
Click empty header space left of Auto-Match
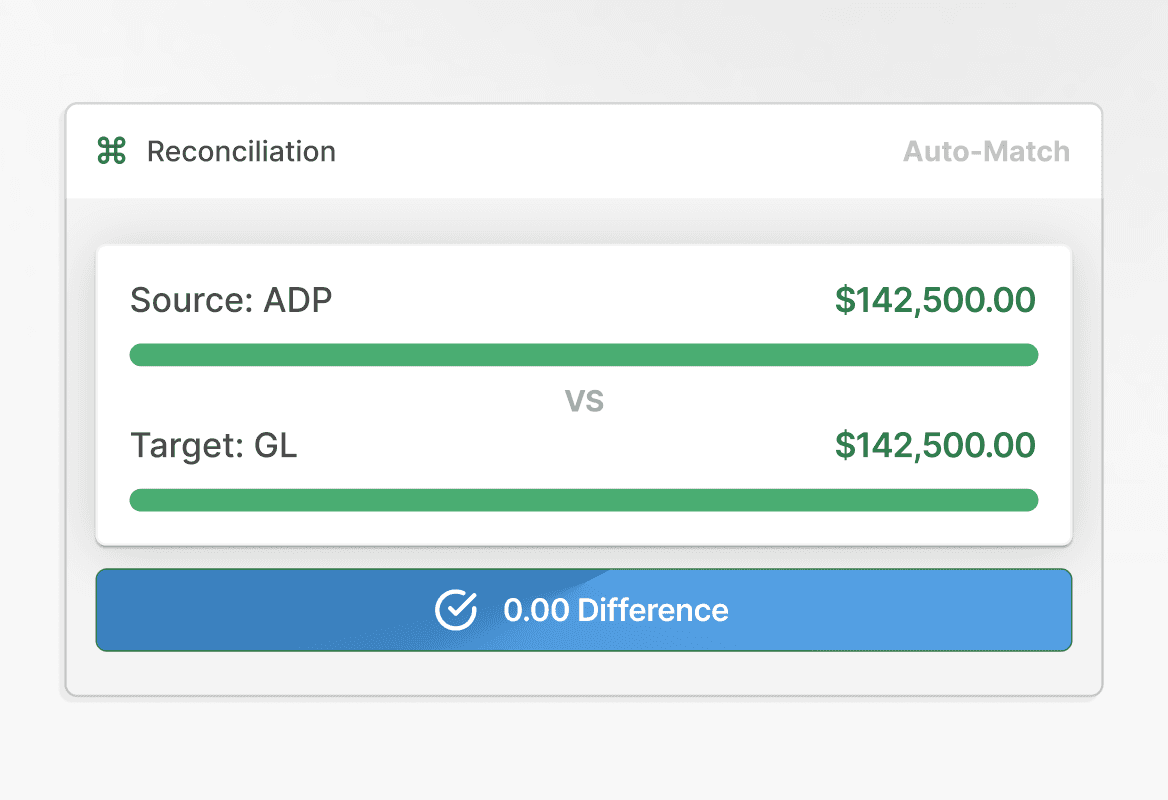point(620,152)
